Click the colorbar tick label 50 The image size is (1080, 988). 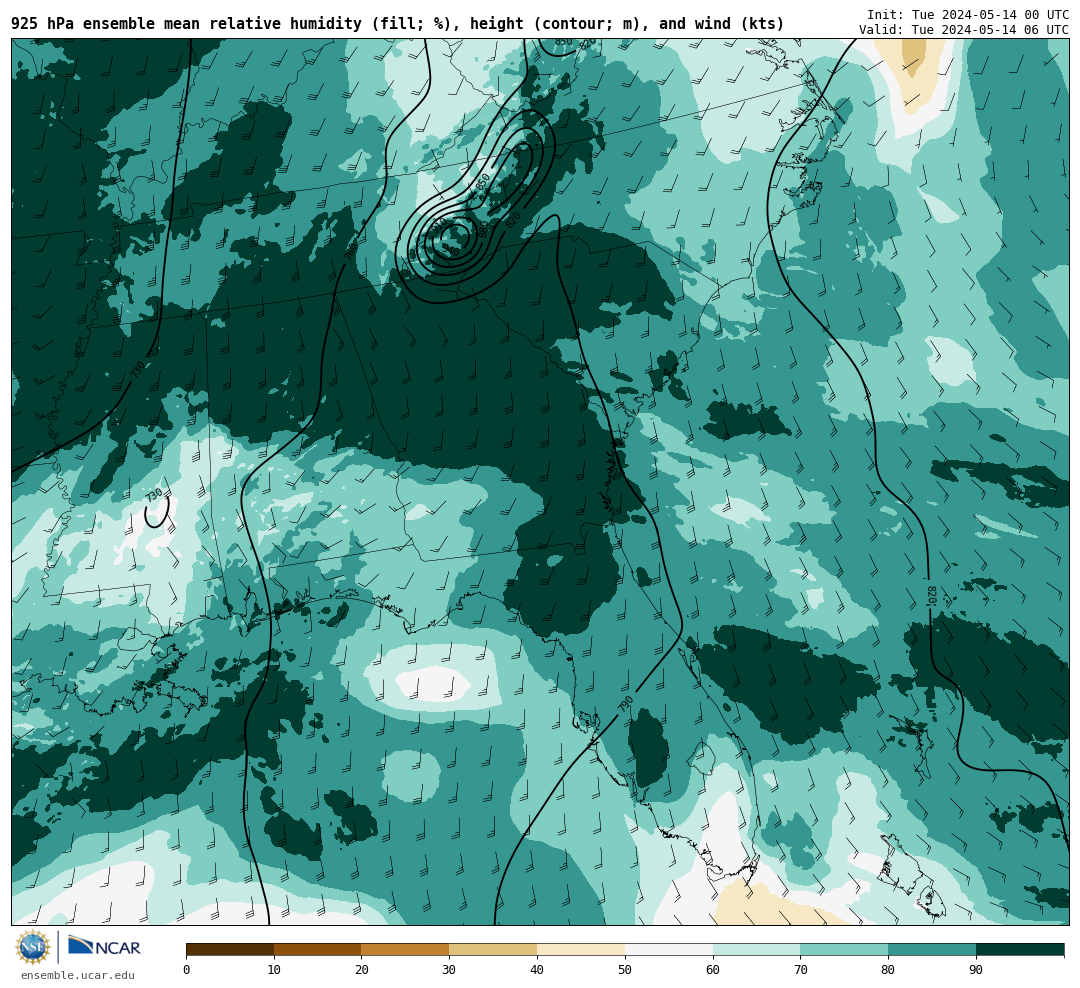625,970
